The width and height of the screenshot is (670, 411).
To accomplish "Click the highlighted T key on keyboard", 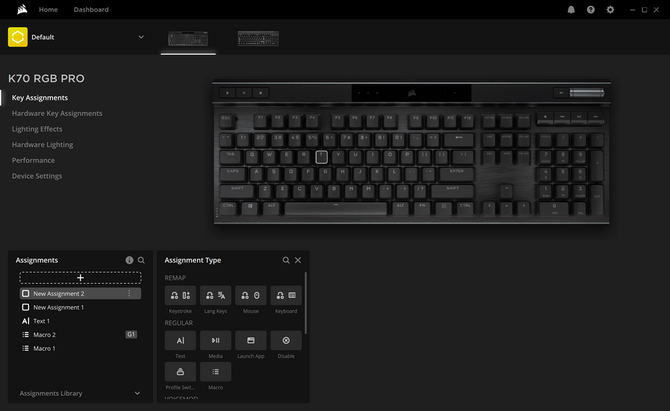I will [x=322, y=157].
